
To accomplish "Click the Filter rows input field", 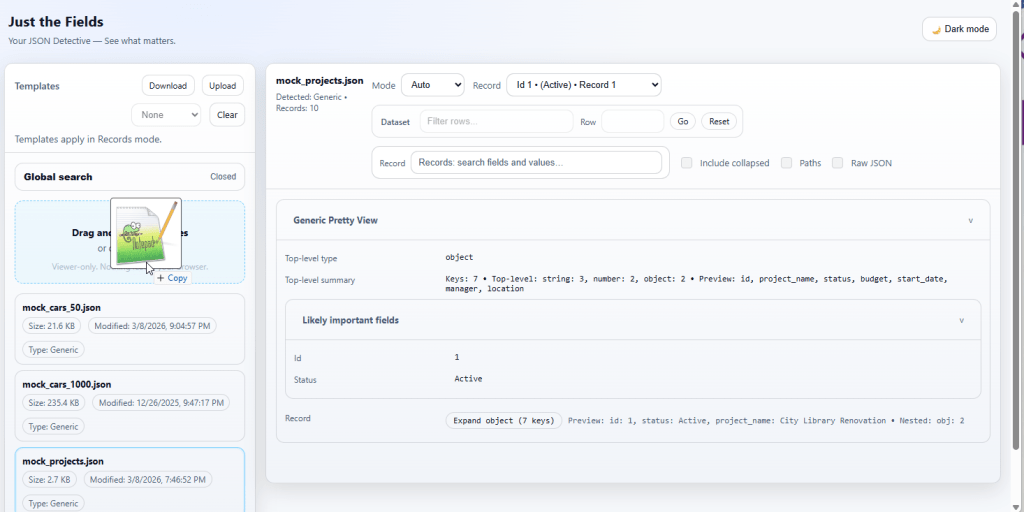I will [x=496, y=121].
